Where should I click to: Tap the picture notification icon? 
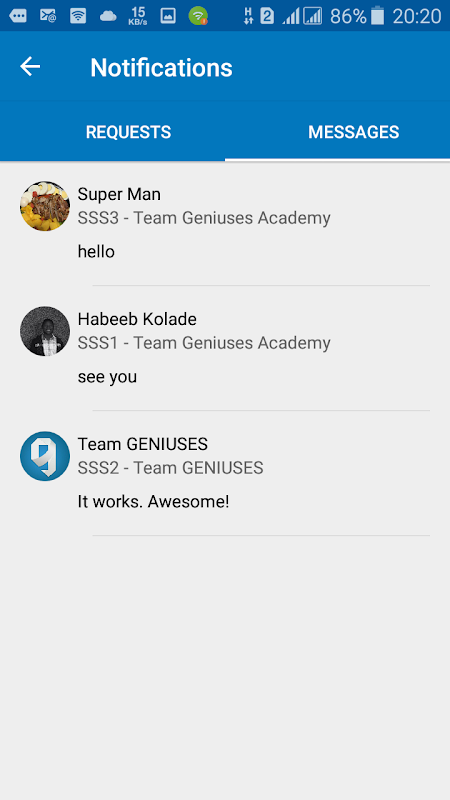point(168,16)
